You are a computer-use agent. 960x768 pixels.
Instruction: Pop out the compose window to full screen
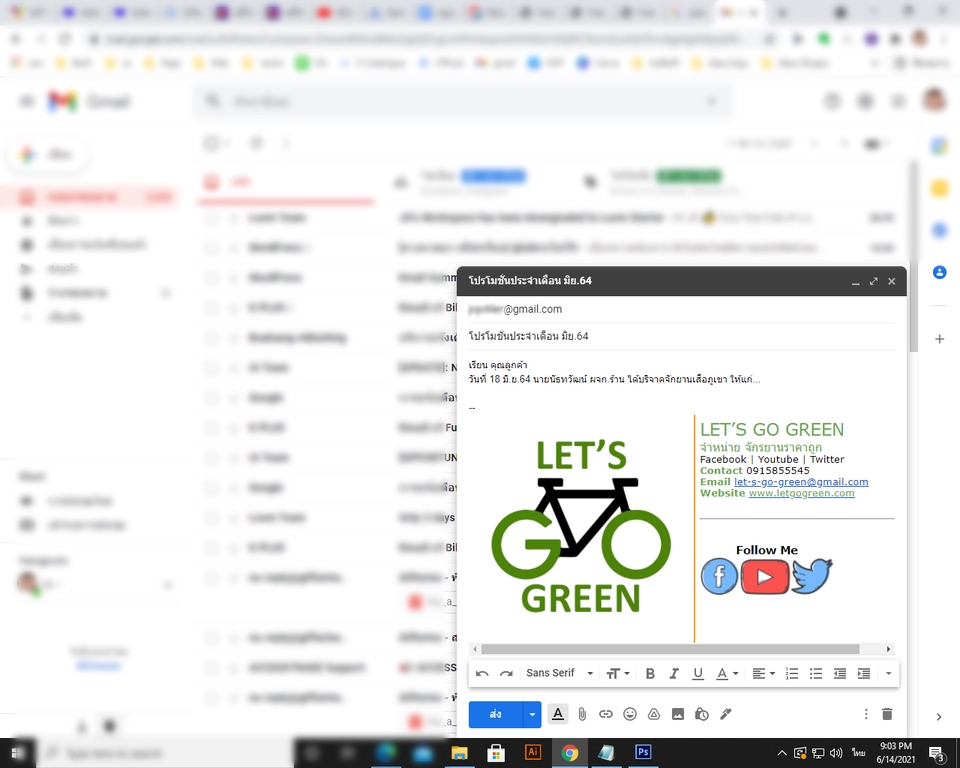874,281
